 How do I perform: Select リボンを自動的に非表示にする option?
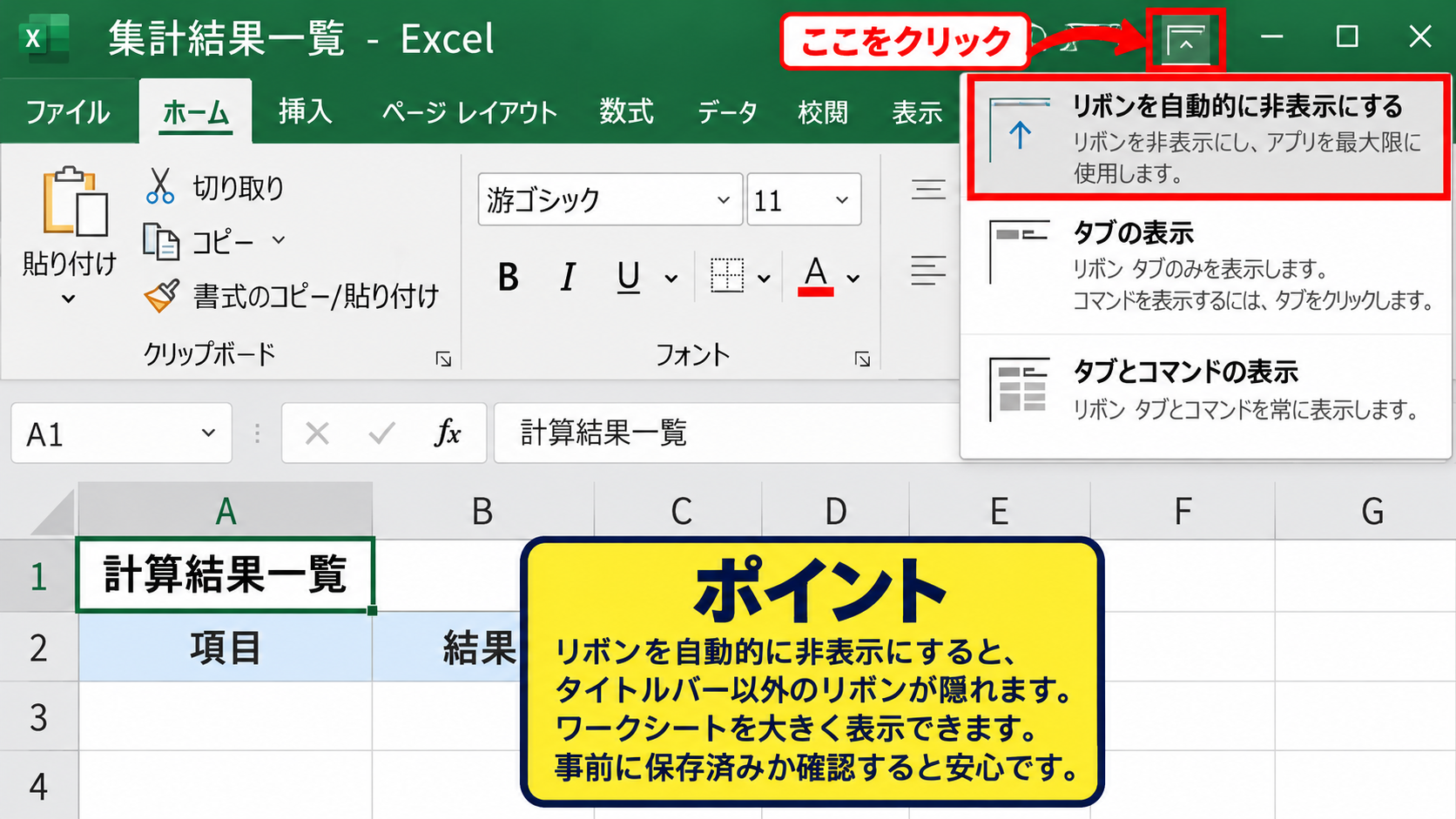pyautogui.click(x=1208, y=137)
